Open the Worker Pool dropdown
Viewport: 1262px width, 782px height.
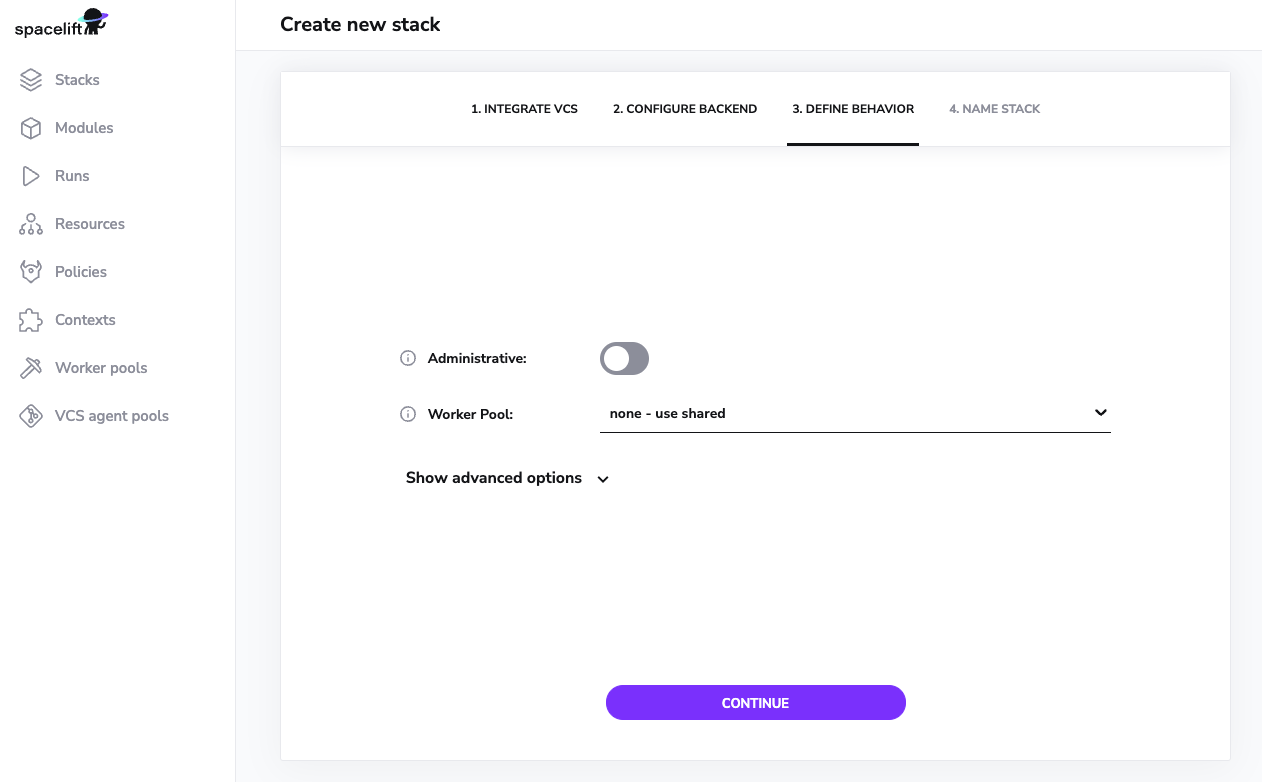855,413
